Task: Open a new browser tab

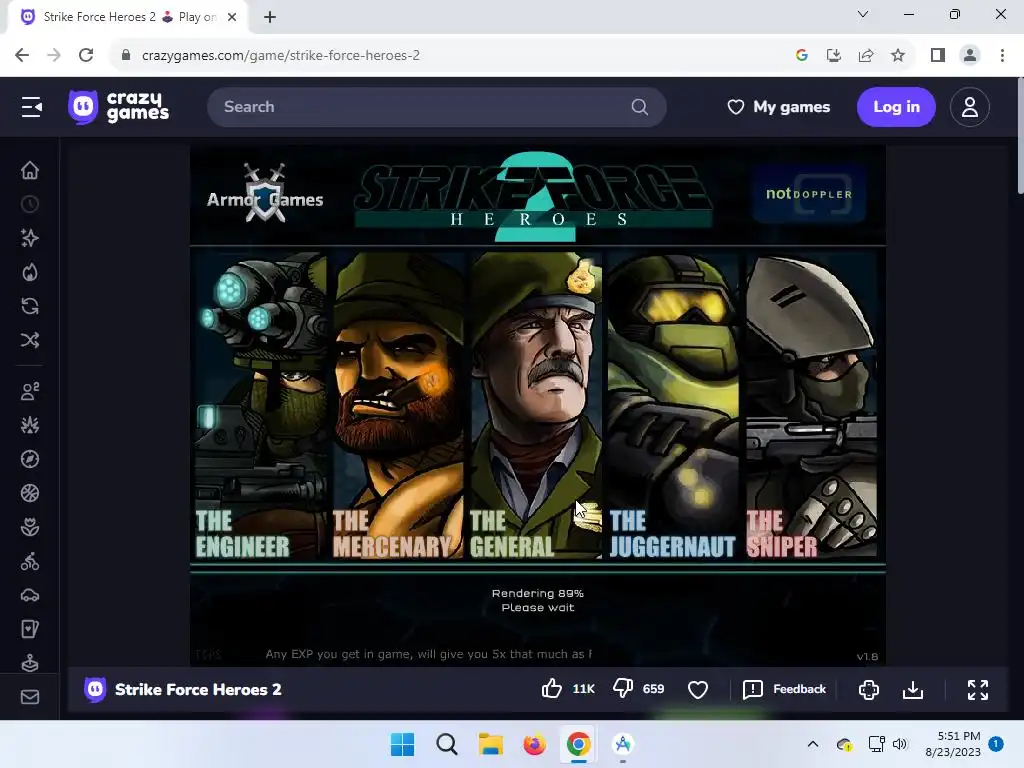Action: [x=270, y=17]
